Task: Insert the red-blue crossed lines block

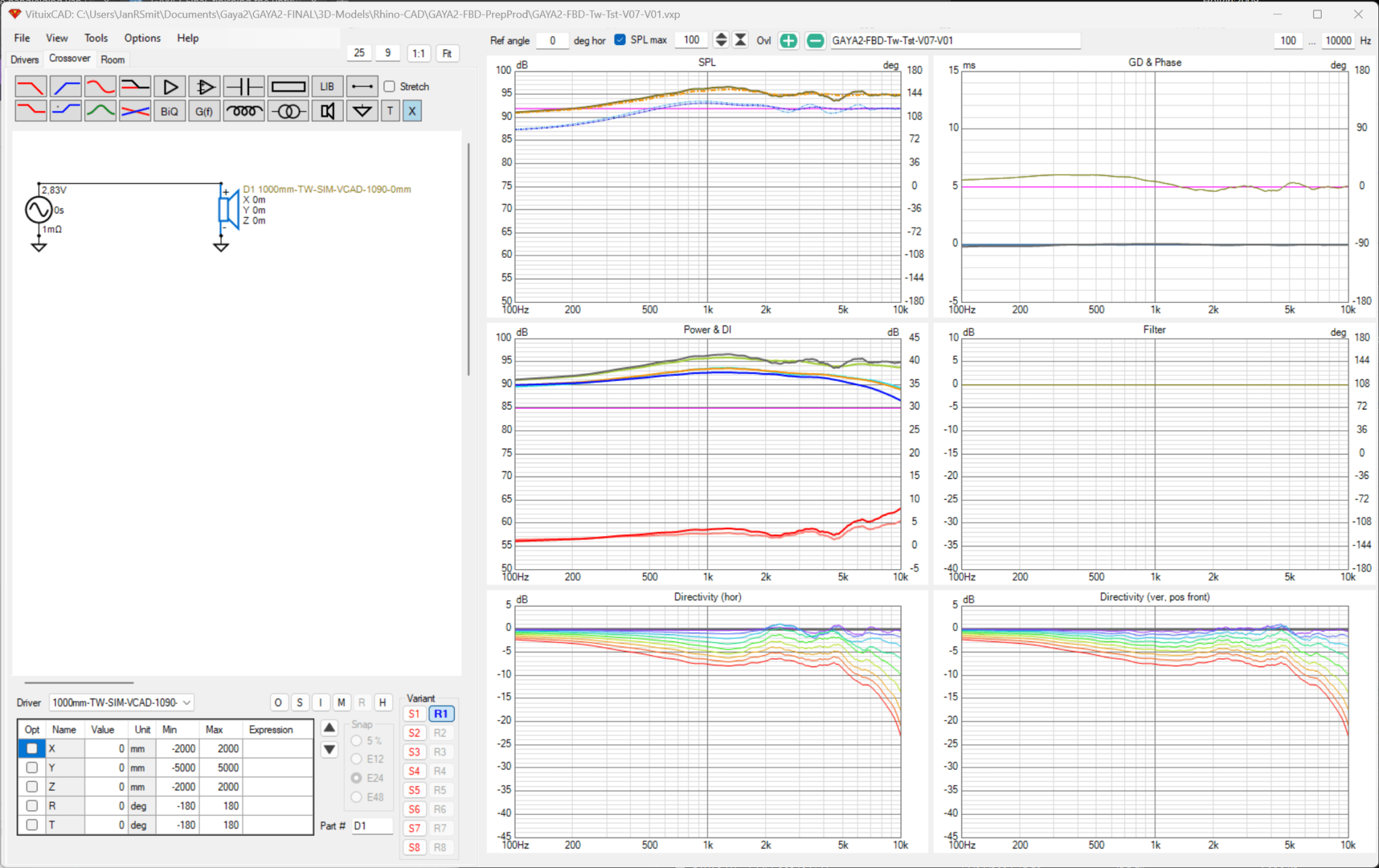Action: [135, 110]
